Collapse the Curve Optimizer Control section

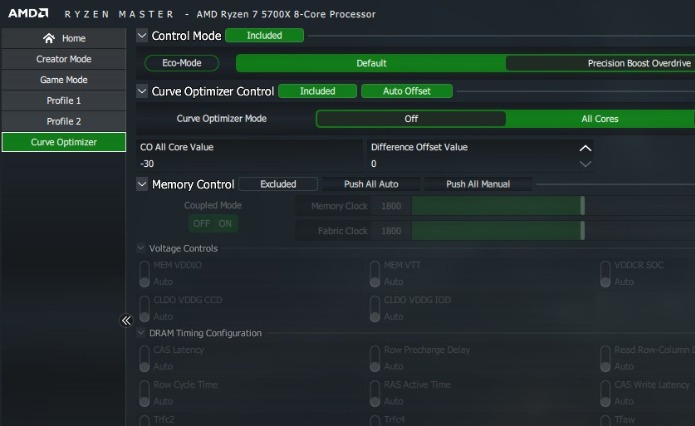142,91
